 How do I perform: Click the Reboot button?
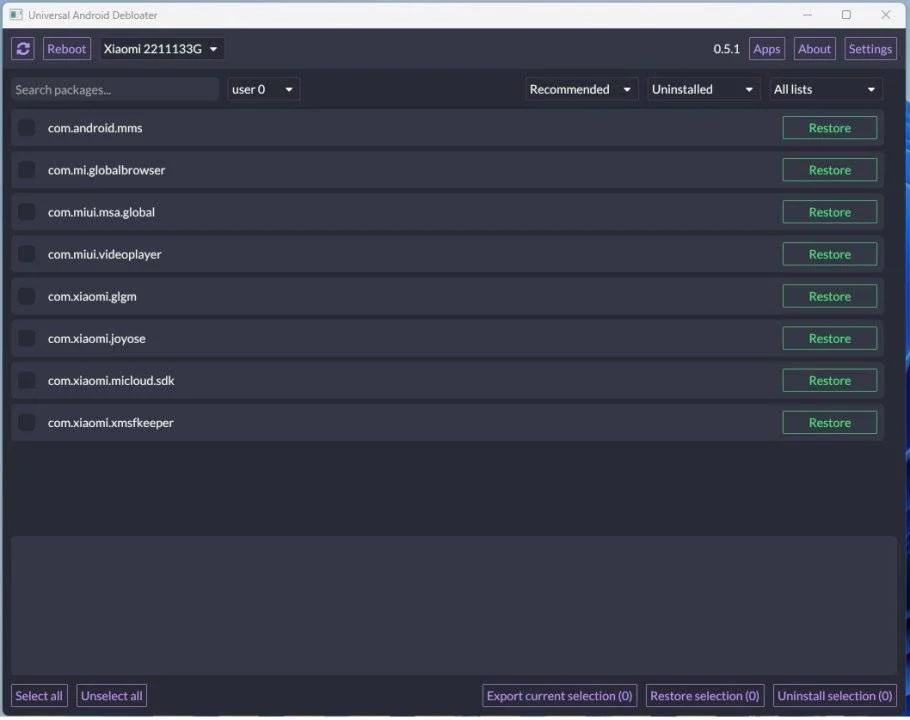point(67,49)
